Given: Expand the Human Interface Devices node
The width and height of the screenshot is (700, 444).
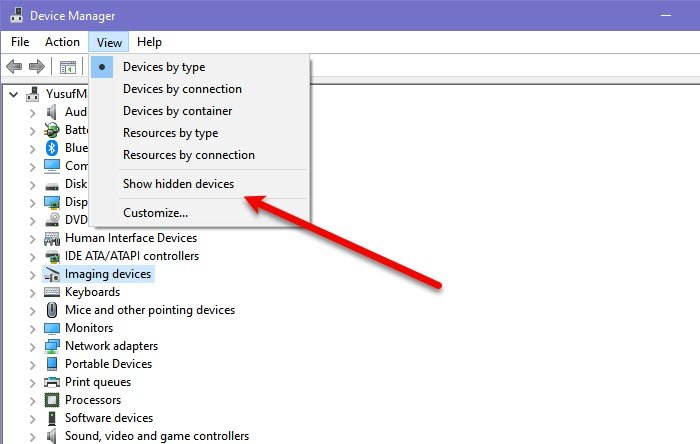Looking at the screenshot, I should click(32, 239).
